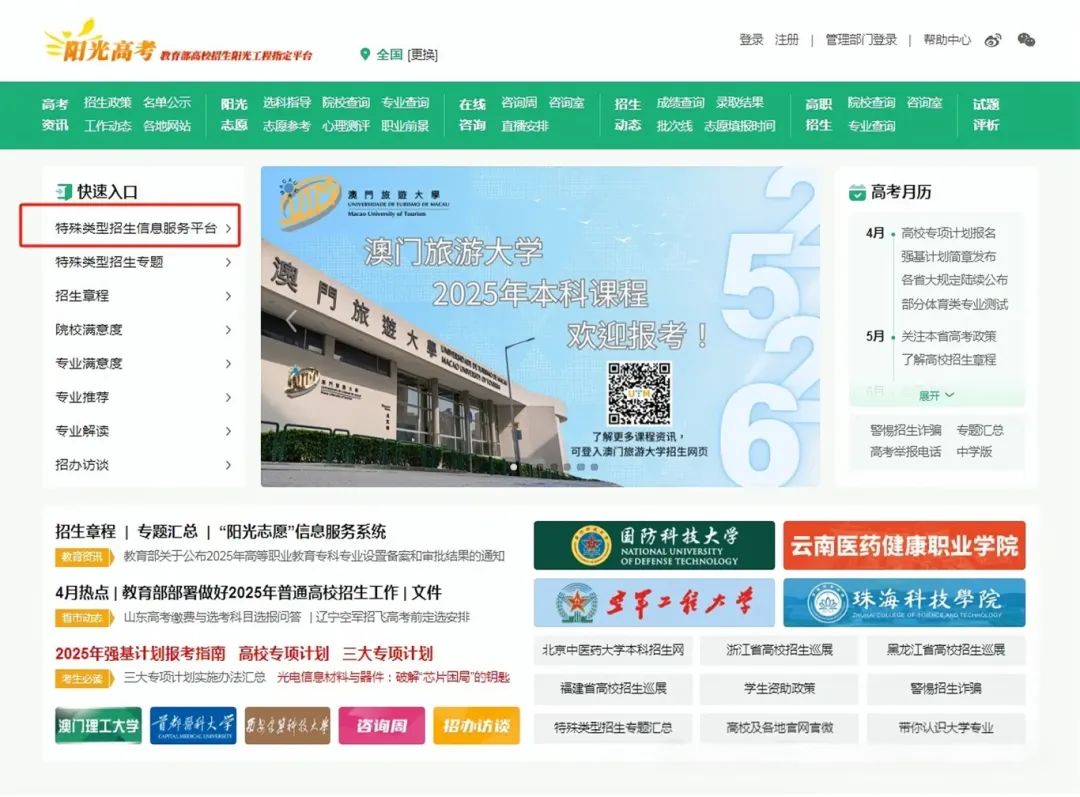Open 中学版 link

(974, 452)
